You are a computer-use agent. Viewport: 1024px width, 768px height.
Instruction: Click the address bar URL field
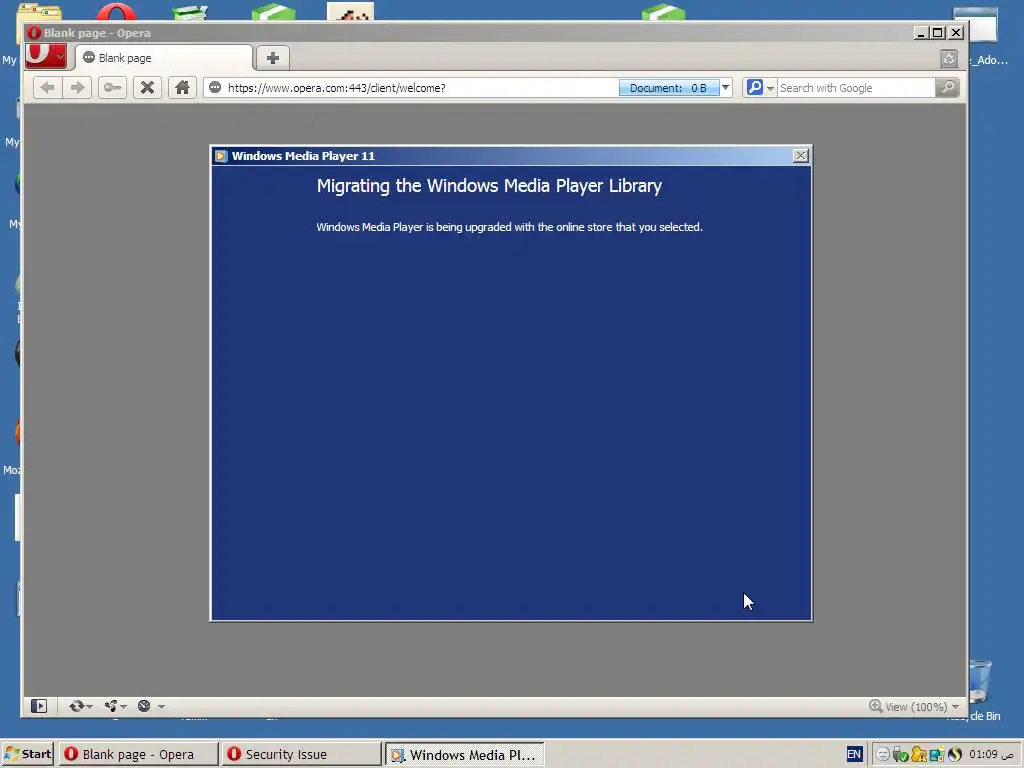tap(421, 88)
